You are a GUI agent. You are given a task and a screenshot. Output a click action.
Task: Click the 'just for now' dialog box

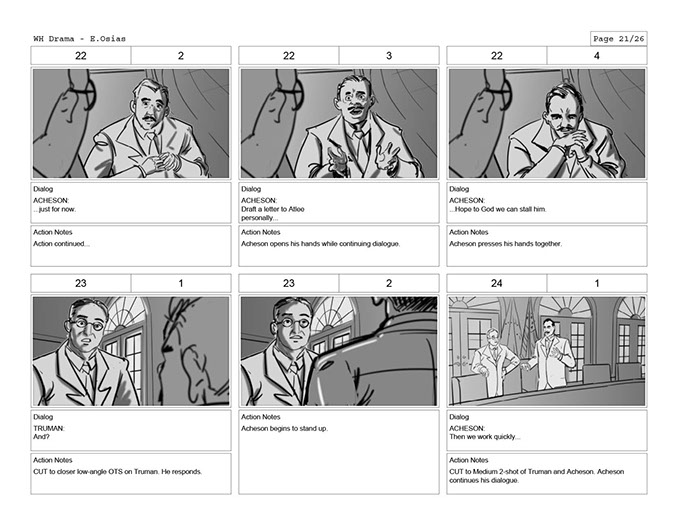pos(131,203)
